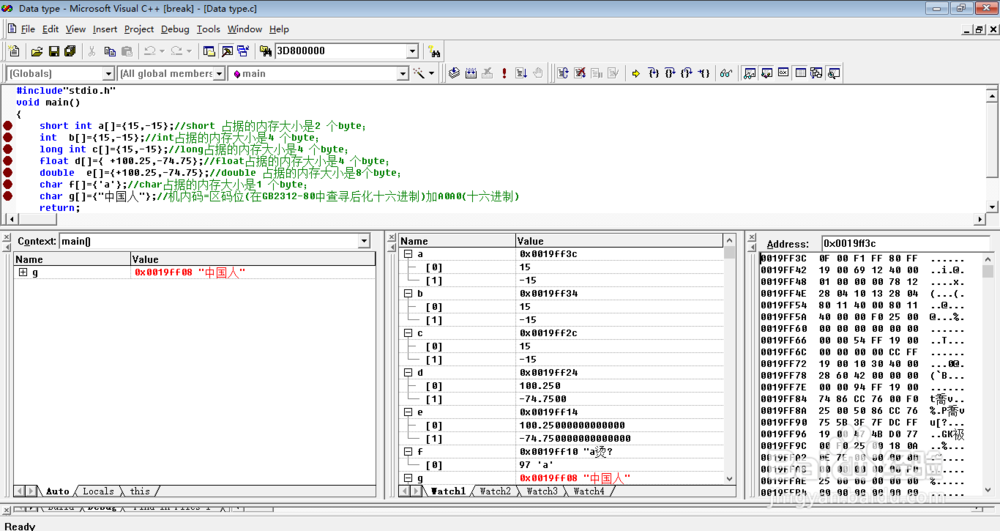Restart the debugging session

point(563,73)
